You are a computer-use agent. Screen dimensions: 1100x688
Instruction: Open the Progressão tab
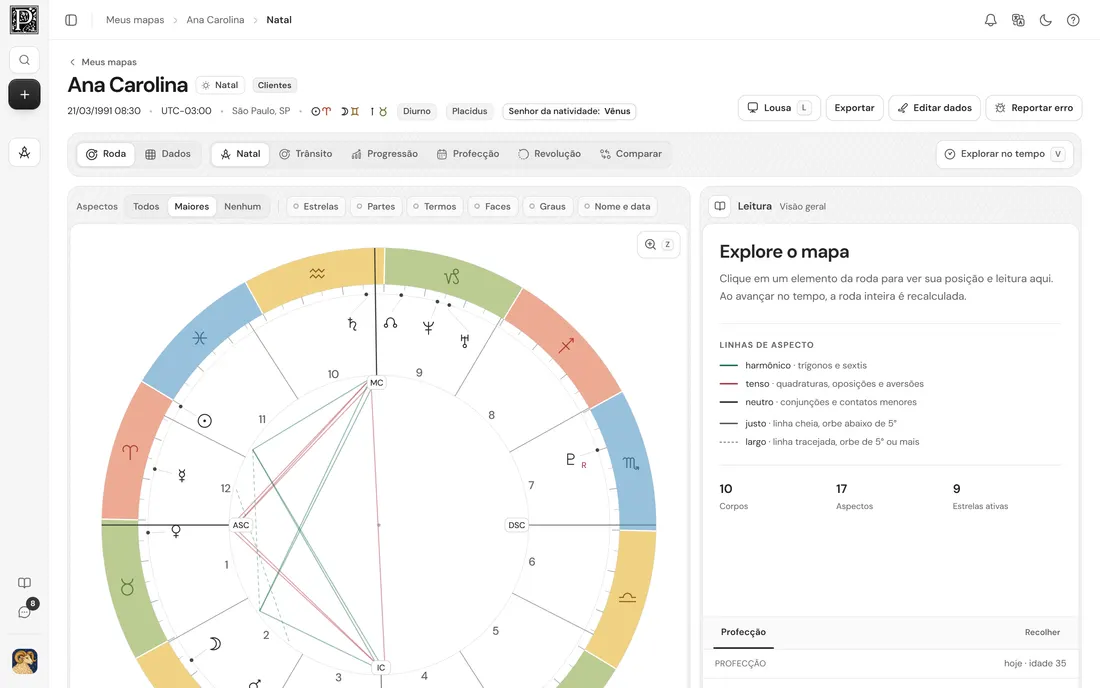(x=384, y=154)
